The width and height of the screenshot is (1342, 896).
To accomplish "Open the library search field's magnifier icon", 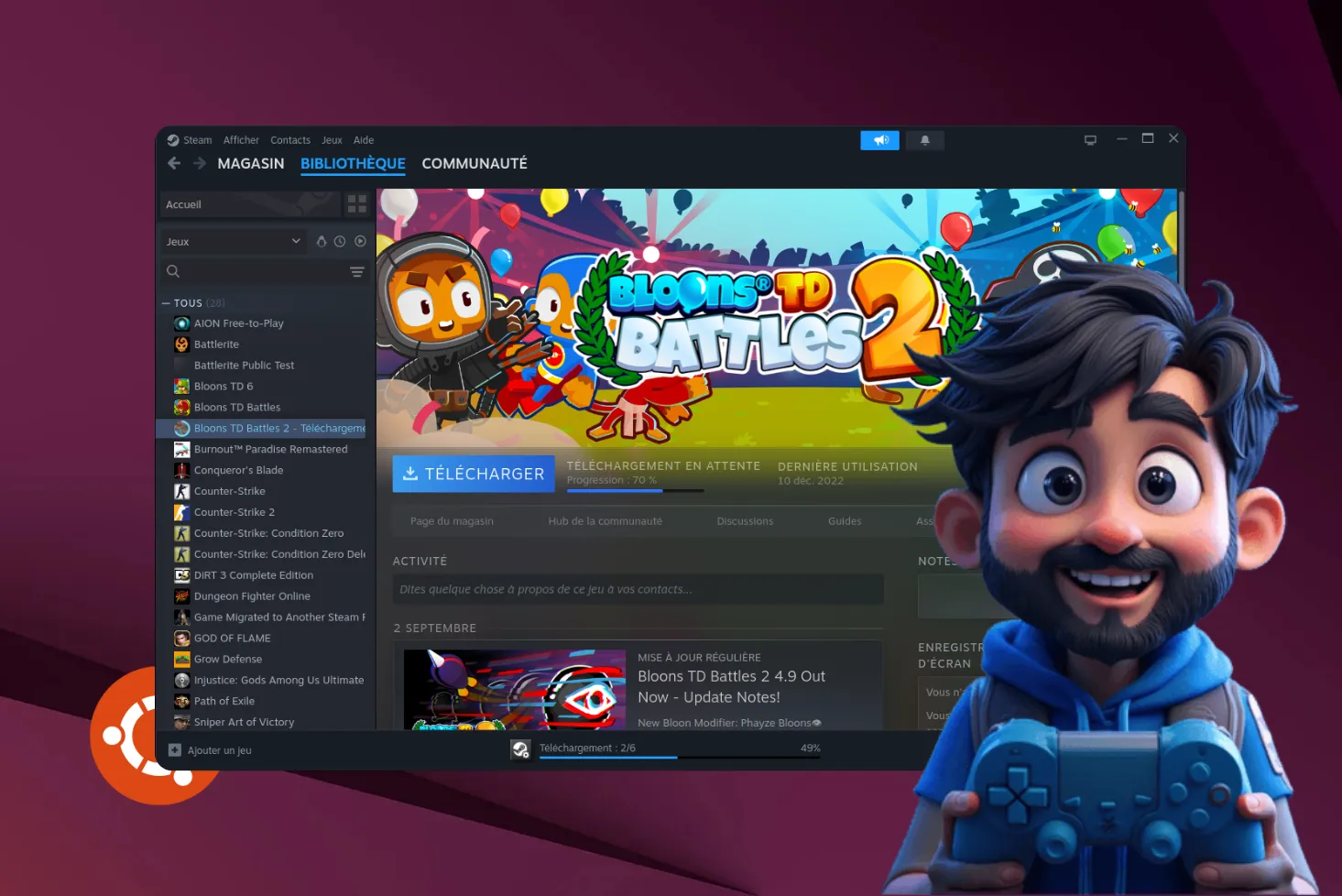I will click(x=173, y=271).
